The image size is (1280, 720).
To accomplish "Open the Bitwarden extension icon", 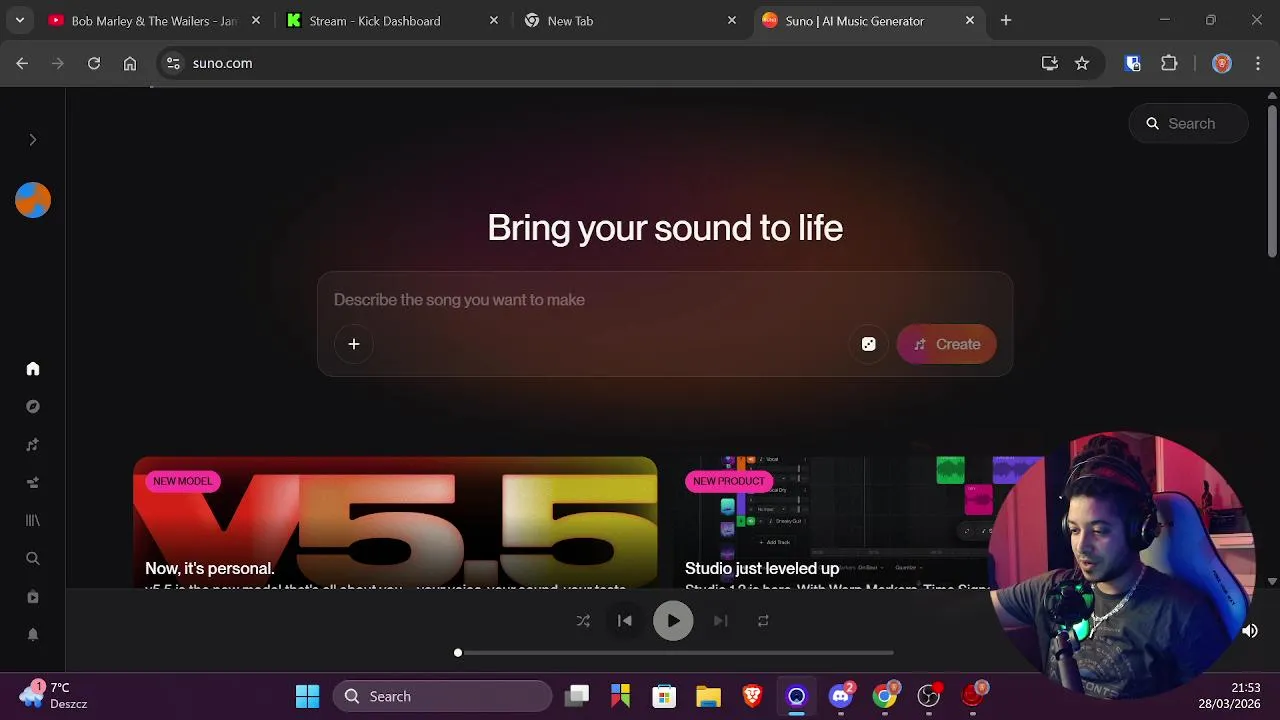I will pyautogui.click(x=1133, y=63).
